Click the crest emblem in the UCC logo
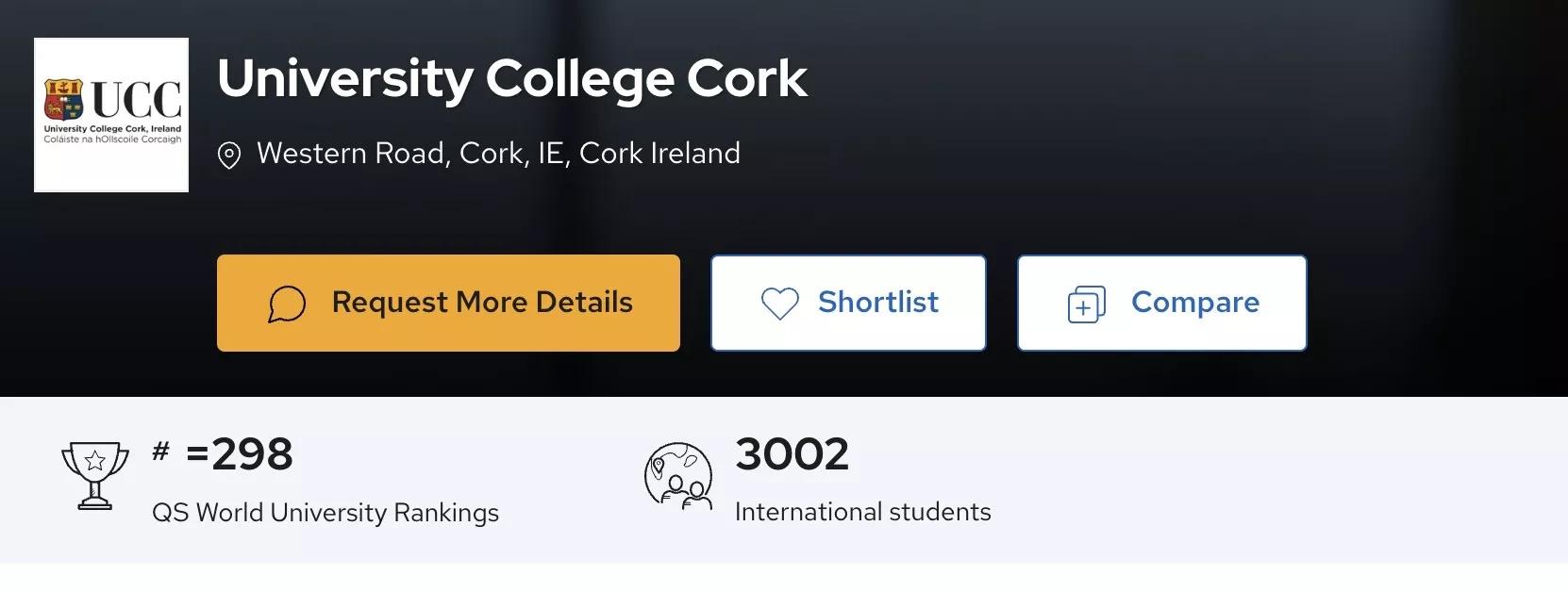This screenshot has width=1568, height=592. pos(63,98)
